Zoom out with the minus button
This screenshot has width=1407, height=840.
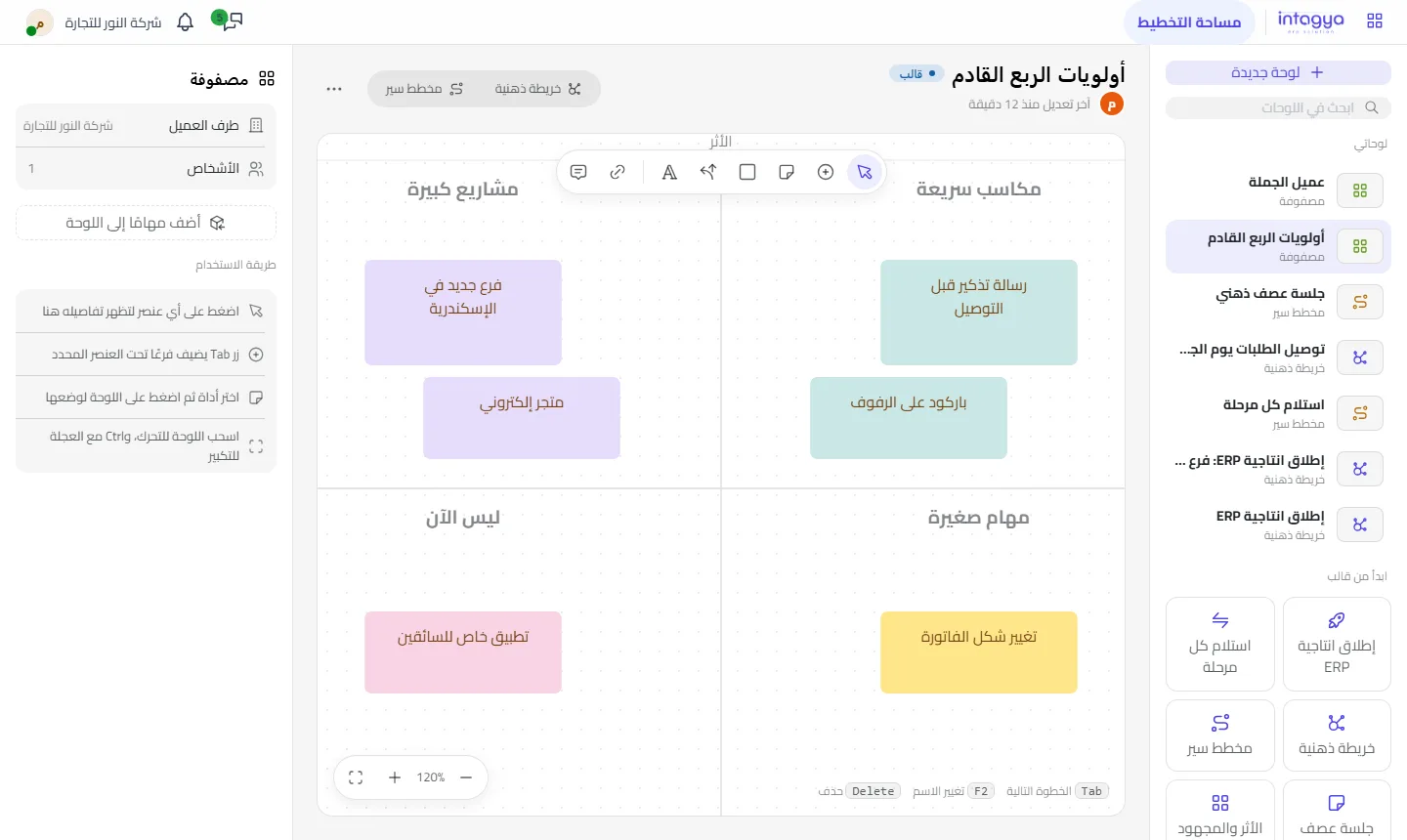click(x=466, y=777)
